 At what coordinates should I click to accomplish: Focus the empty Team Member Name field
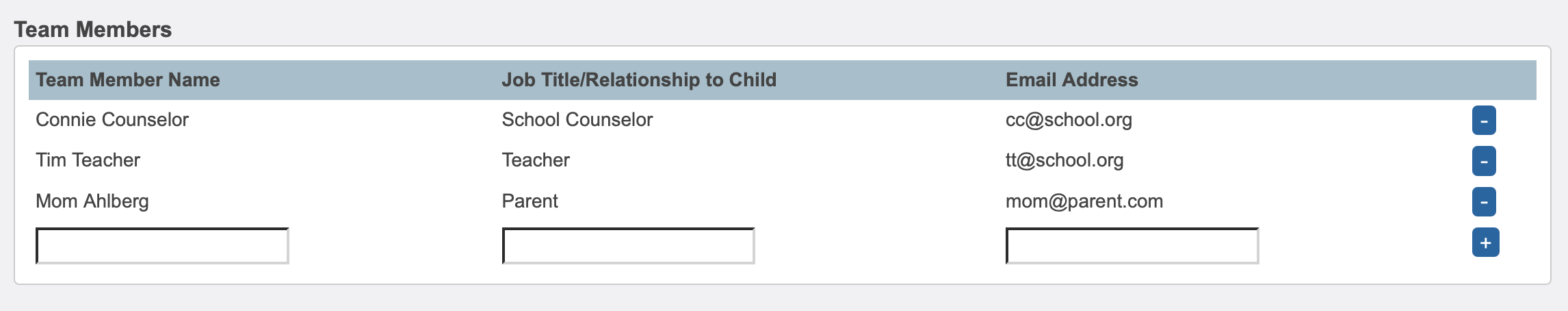[162, 246]
